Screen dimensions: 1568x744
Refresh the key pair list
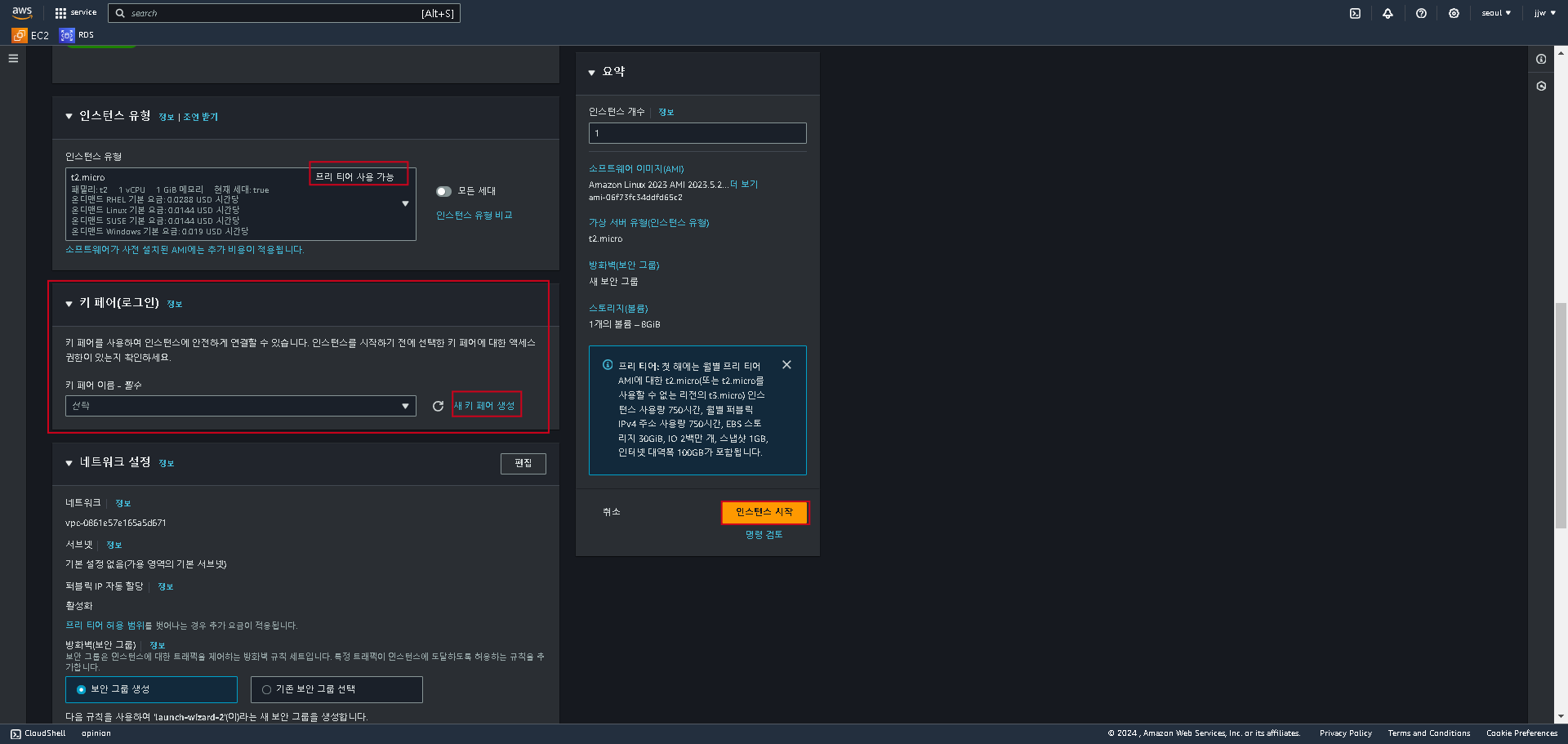438,406
